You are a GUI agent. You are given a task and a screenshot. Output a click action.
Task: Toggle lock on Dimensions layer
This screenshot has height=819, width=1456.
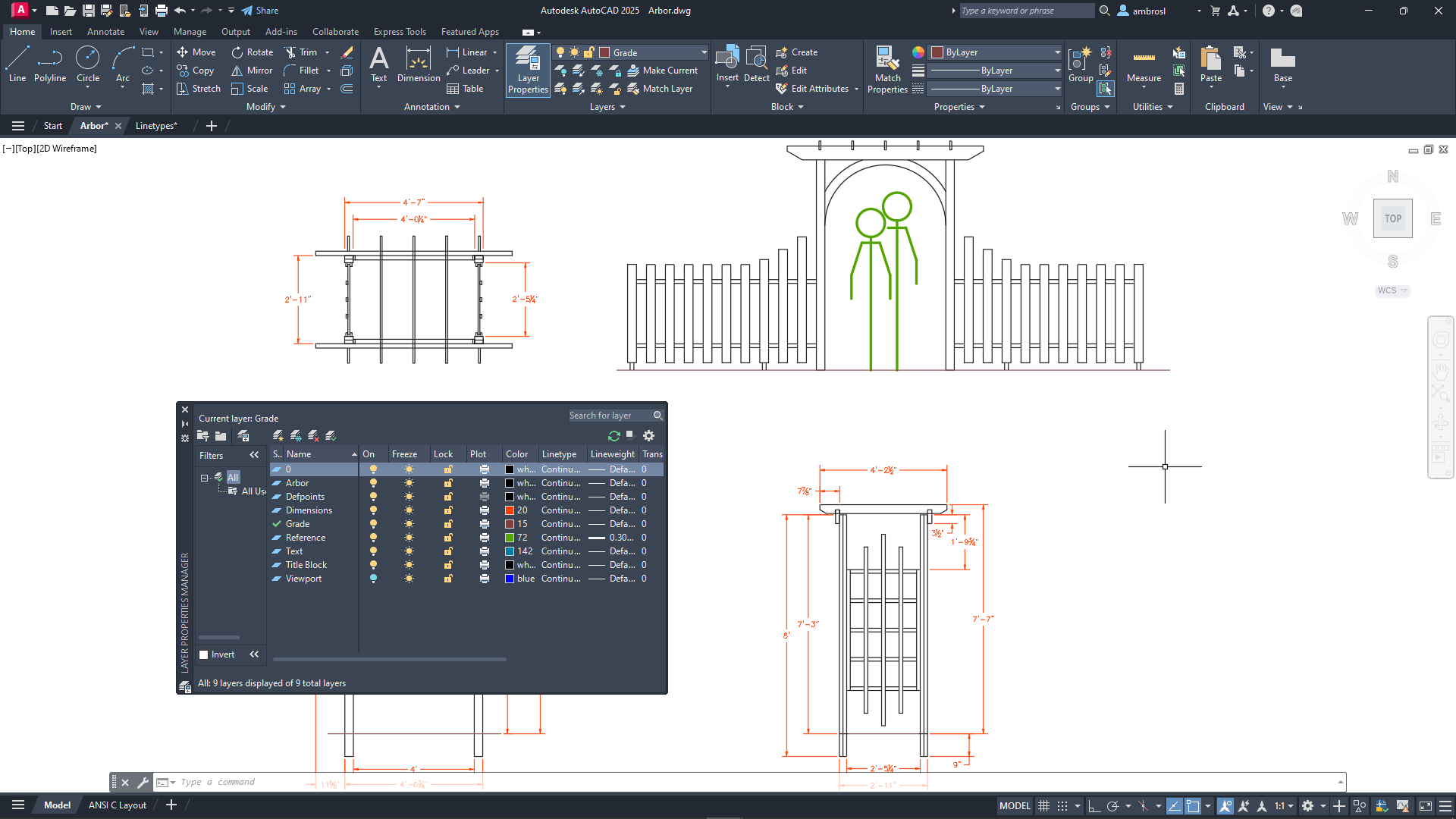point(448,510)
